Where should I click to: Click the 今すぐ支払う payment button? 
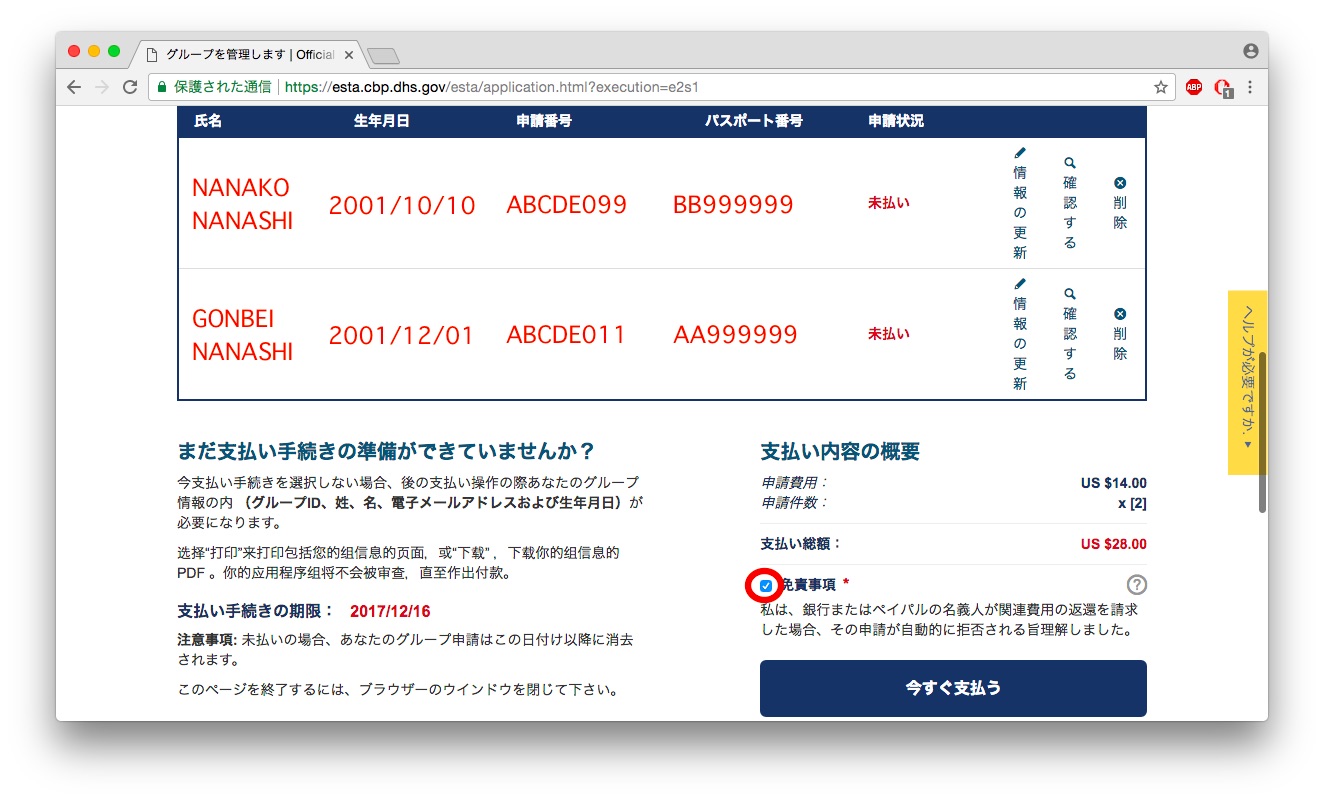point(952,688)
